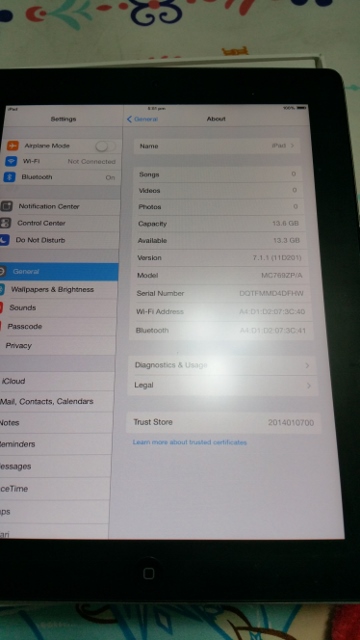The width and height of the screenshot is (360, 640).
Task: Tap the clock in the status bar
Action: (x=156, y=109)
